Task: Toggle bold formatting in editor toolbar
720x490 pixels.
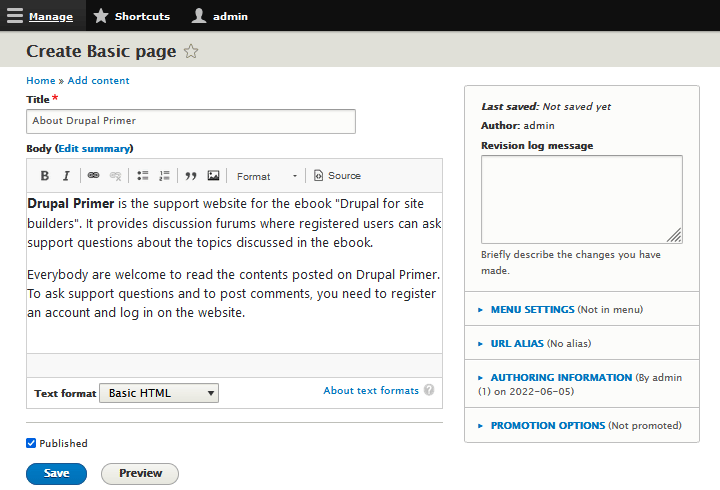Action: [45, 176]
